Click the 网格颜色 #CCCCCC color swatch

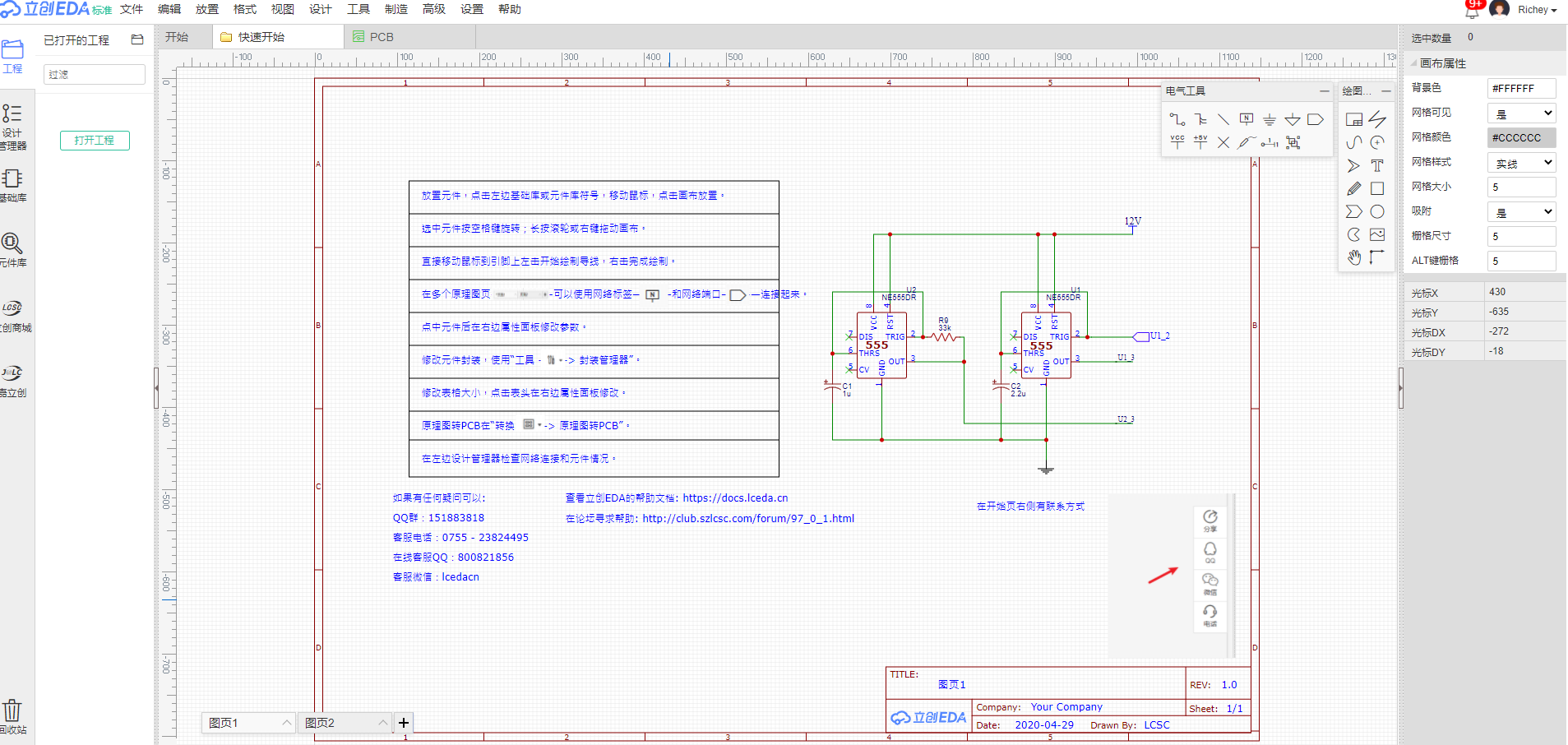(1521, 138)
